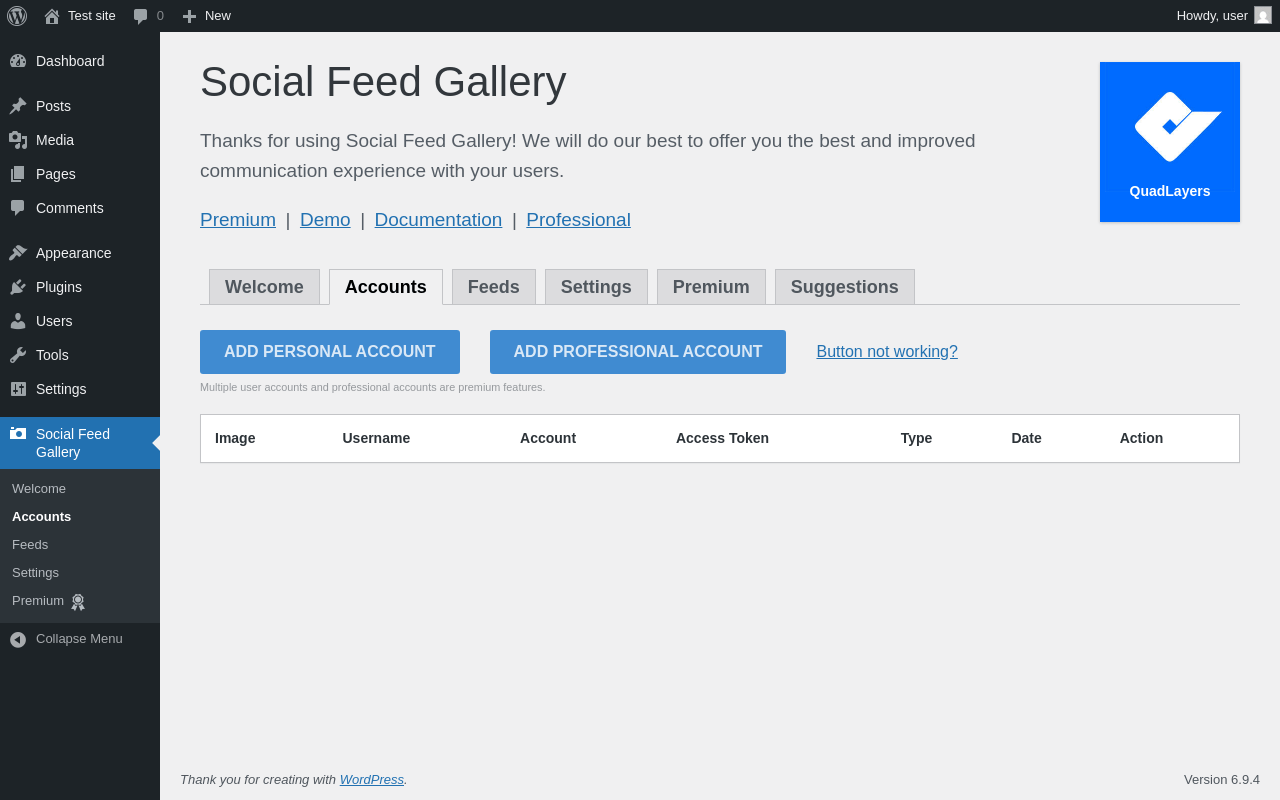Switch to the Suggestions tab

[x=845, y=287]
